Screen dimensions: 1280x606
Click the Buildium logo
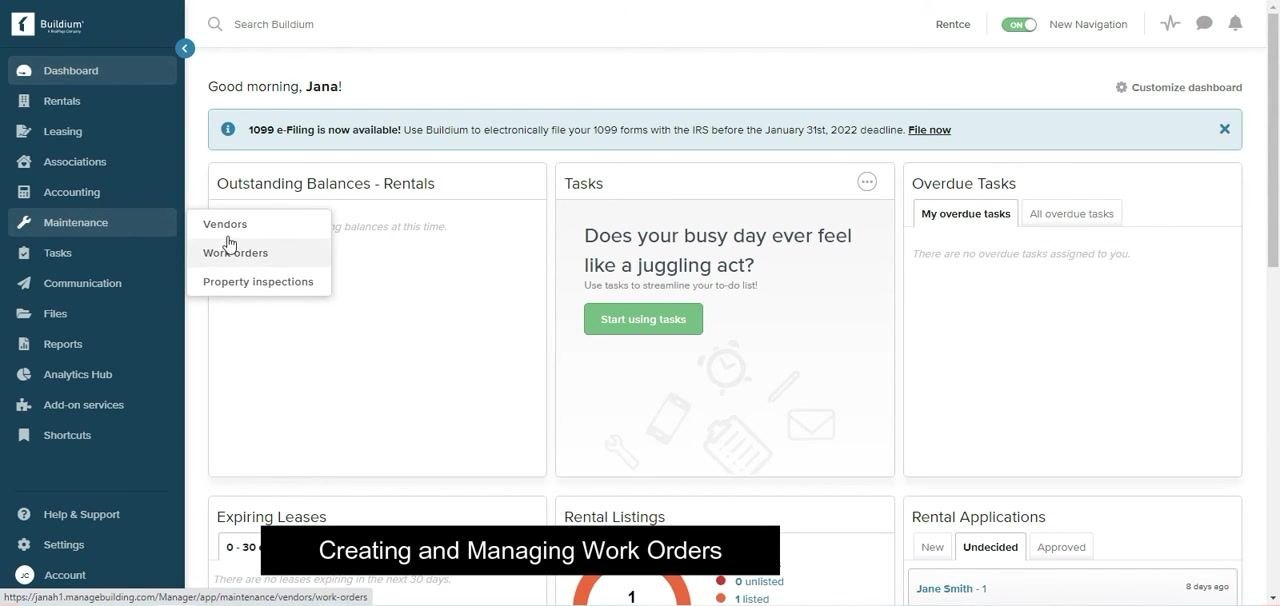47,24
